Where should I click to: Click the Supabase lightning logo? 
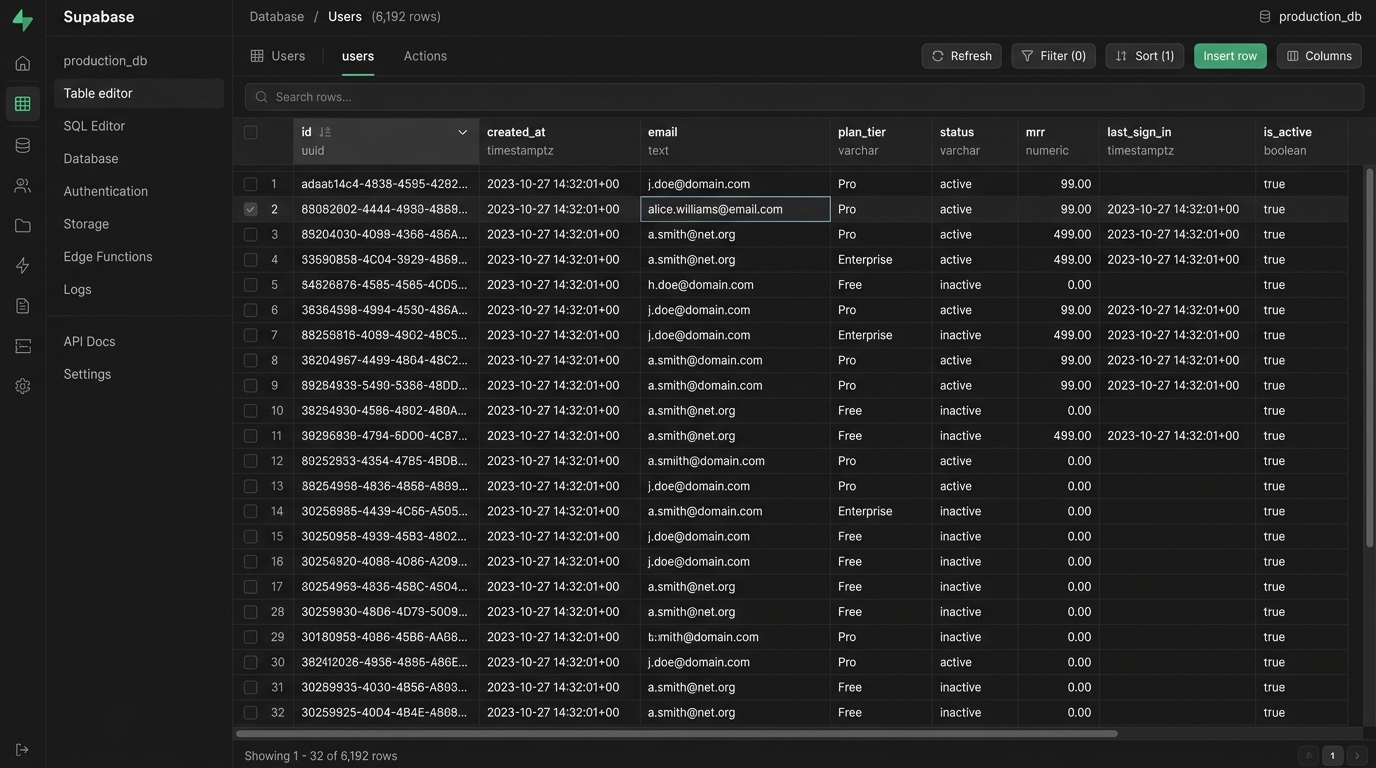point(22,20)
